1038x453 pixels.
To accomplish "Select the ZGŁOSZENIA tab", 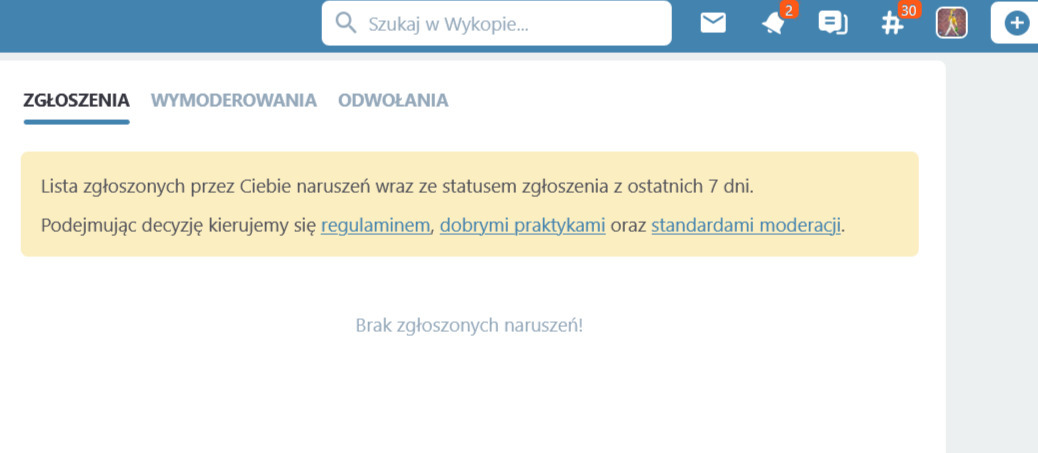I will point(76,101).
